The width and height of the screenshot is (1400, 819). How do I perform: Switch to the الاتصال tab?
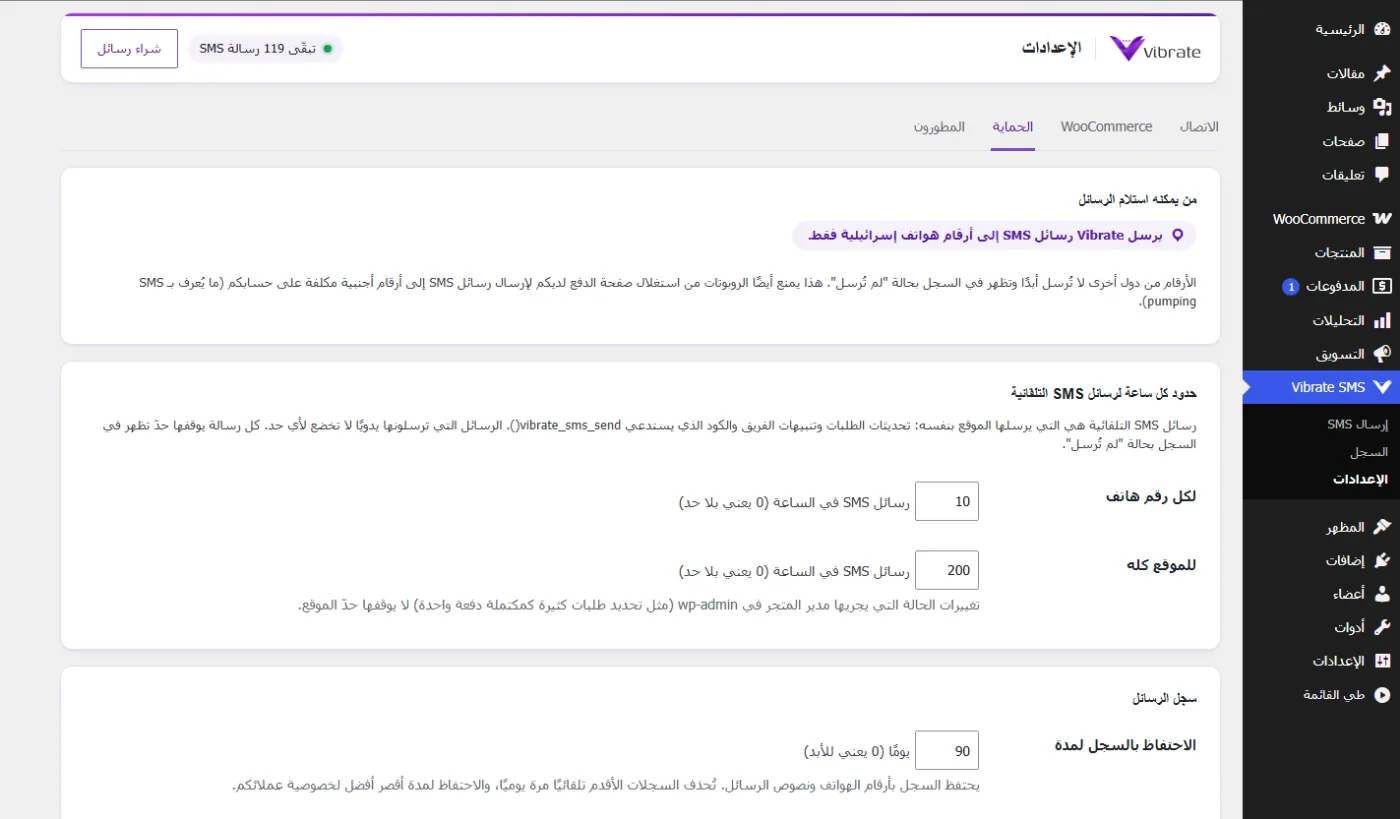click(1199, 127)
